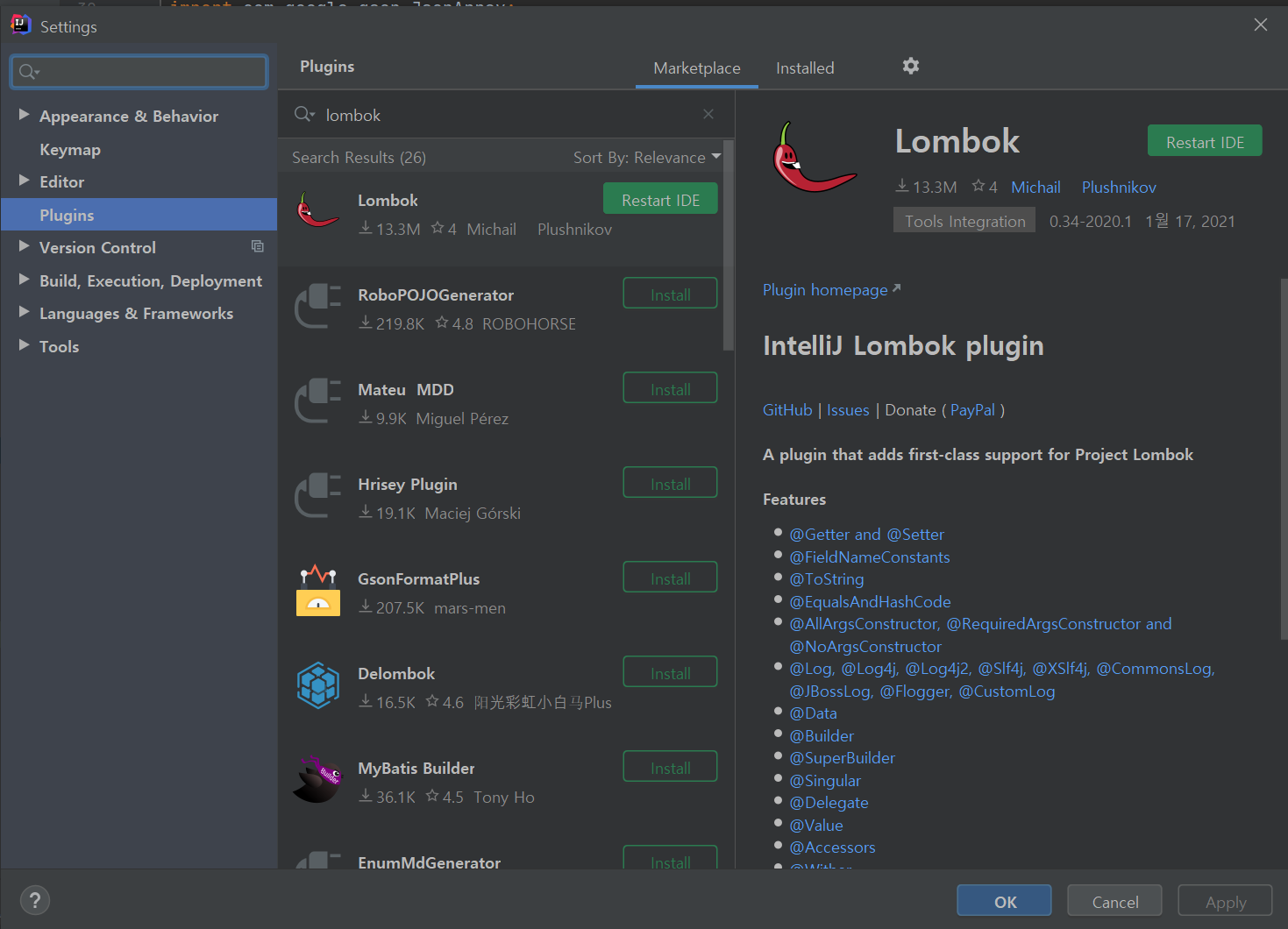Click the plugin search magnifier icon

coord(303,114)
